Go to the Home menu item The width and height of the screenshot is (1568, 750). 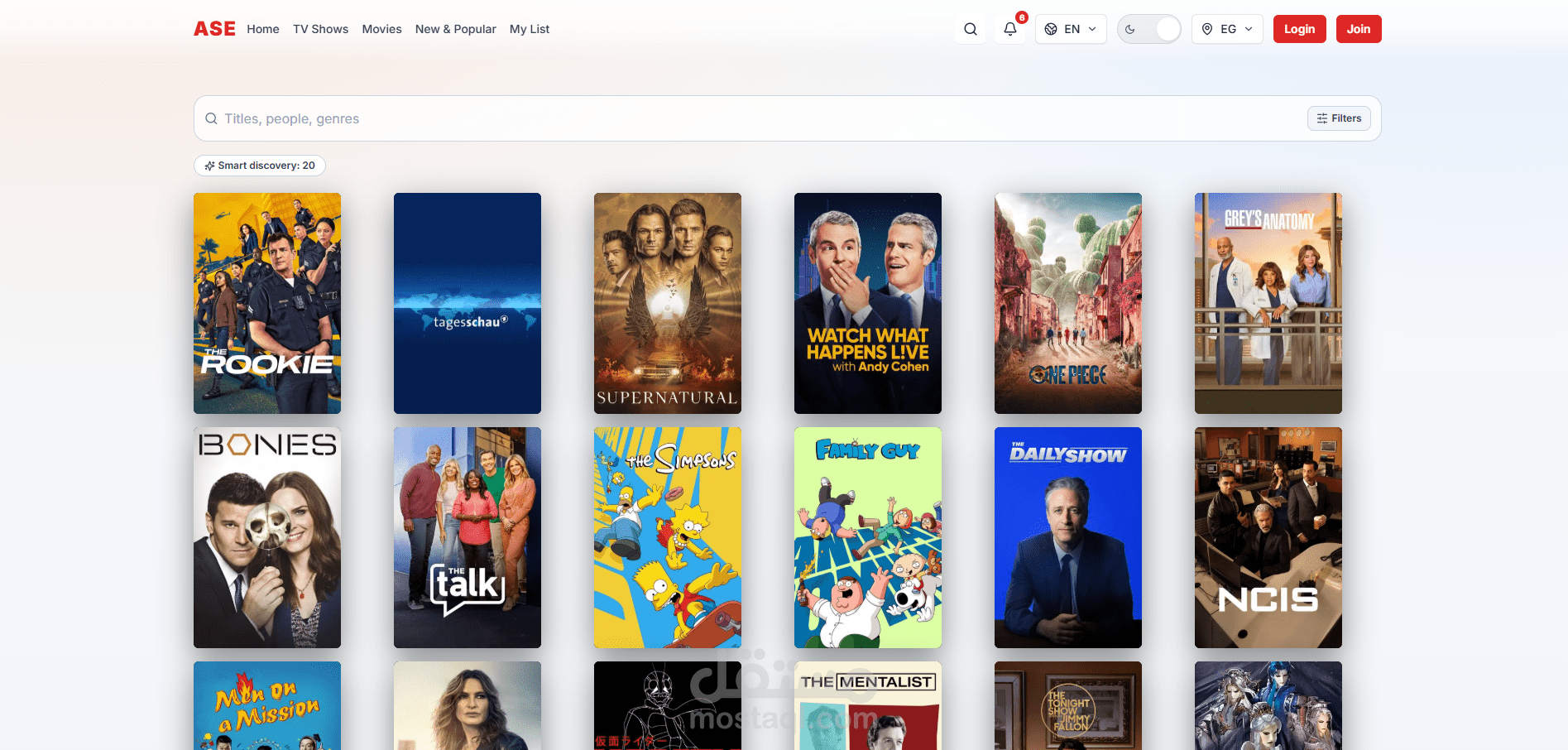click(x=263, y=29)
